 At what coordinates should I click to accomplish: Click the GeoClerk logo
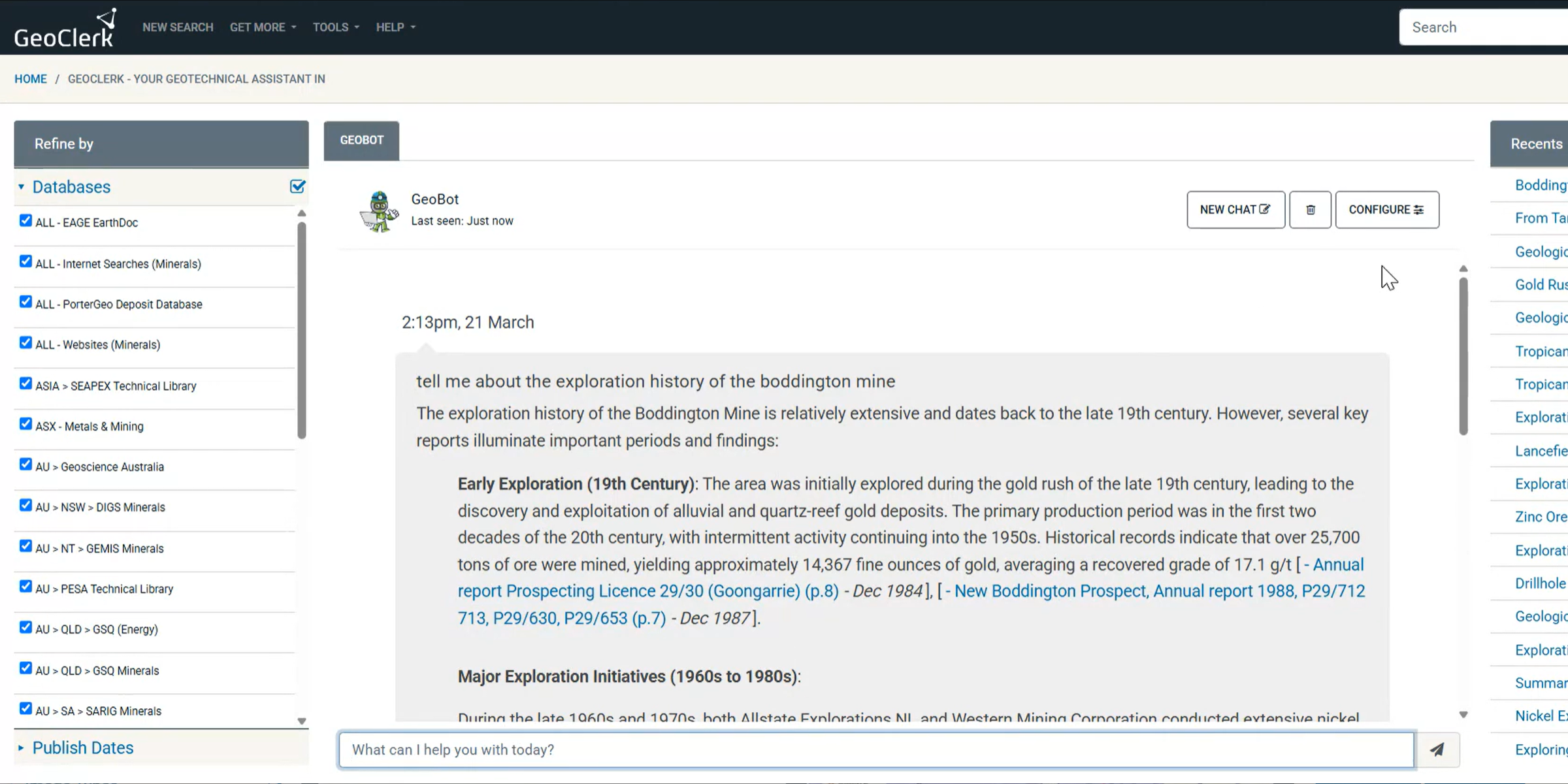[65, 28]
